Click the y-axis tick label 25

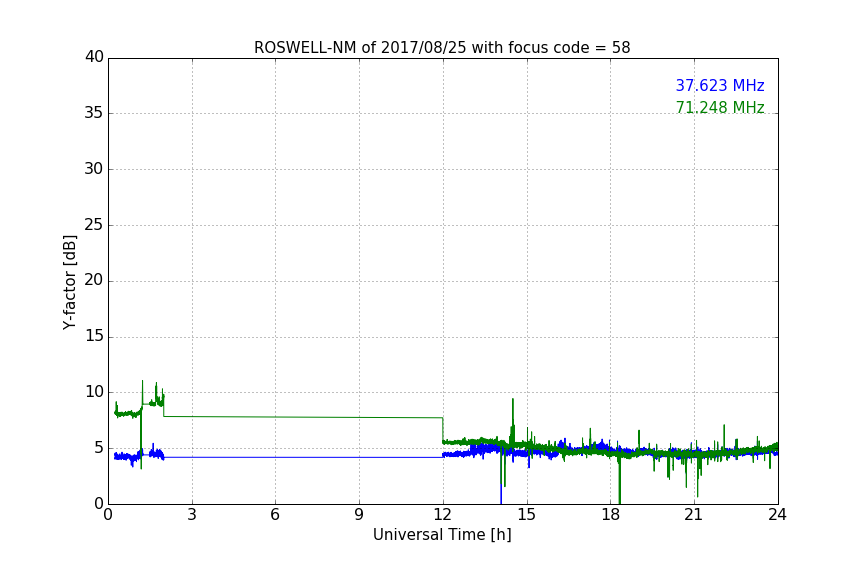click(x=94, y=225)
